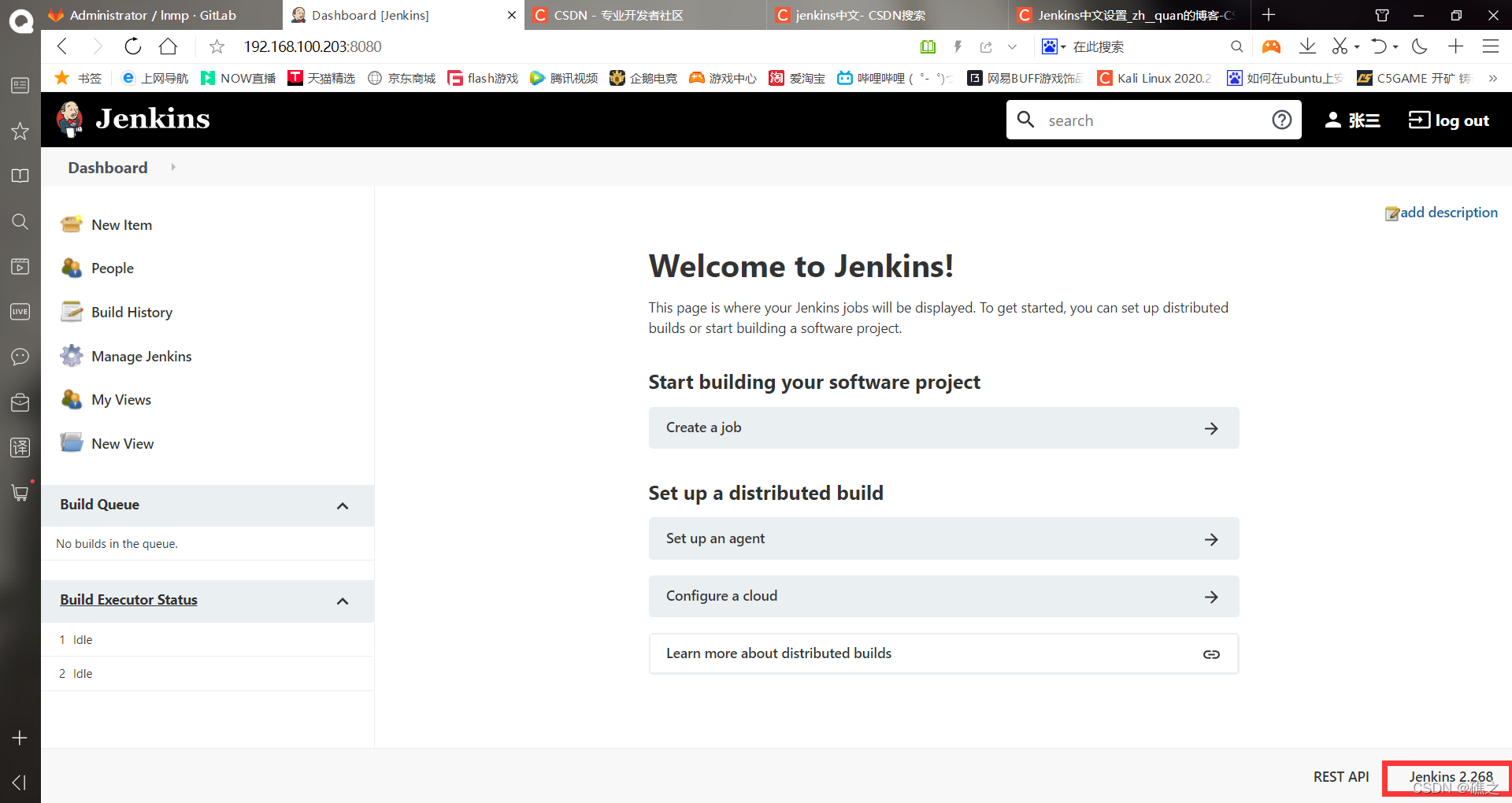
Task: Click the scissors screenshot tool icon
Action: tap(1340, 46)
